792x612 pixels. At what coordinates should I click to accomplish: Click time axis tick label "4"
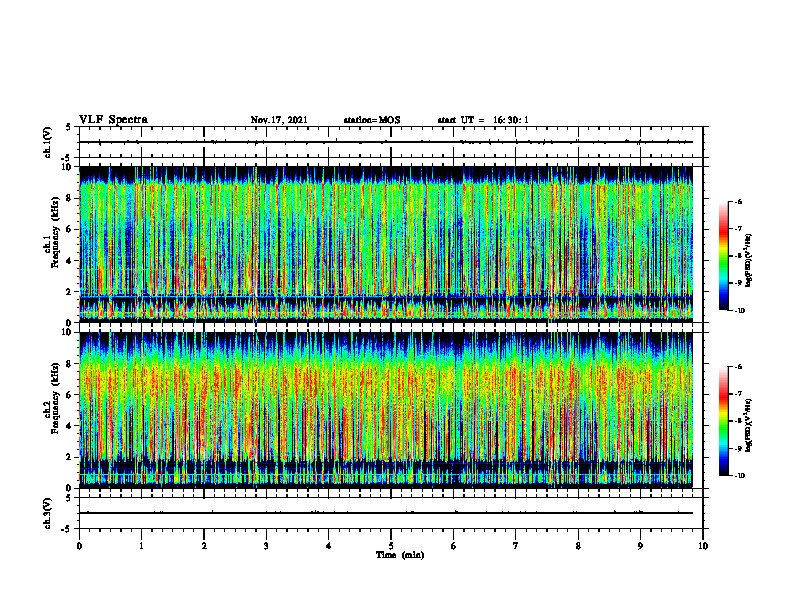click(329, 546)
